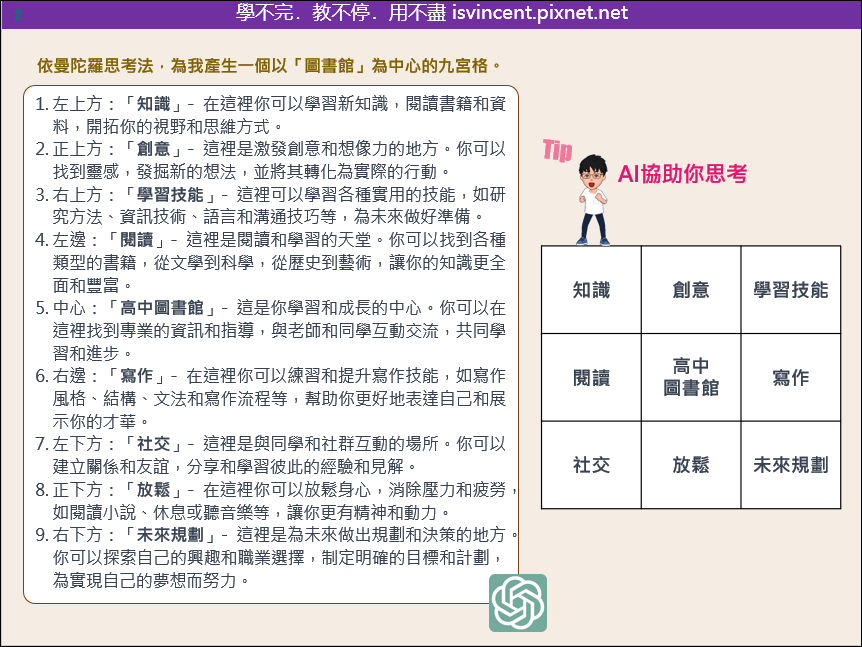Select the 寫作 grid cell
Viewport: 862px width, 647px height.
(791, 378)
